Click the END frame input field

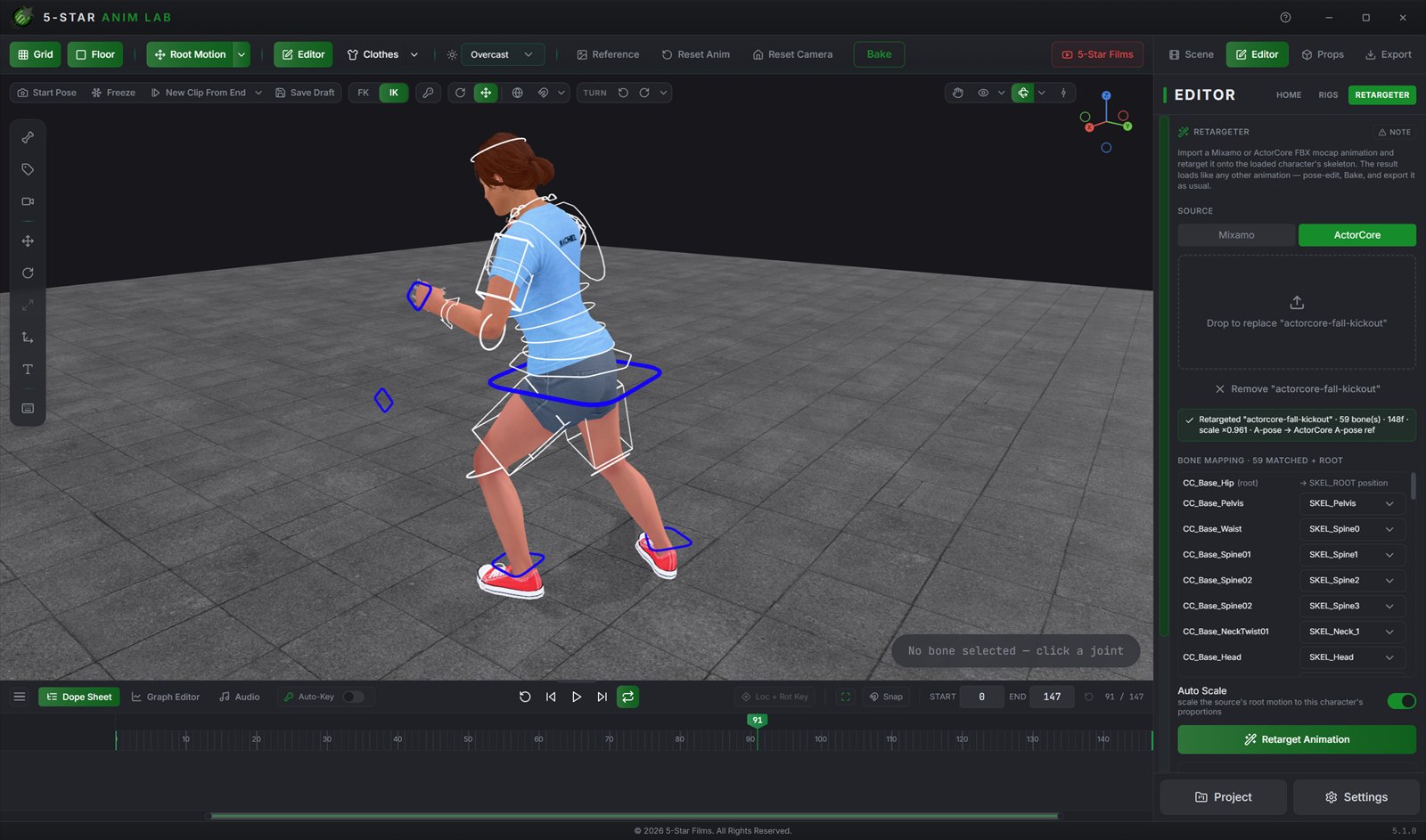click(1052, 697)
